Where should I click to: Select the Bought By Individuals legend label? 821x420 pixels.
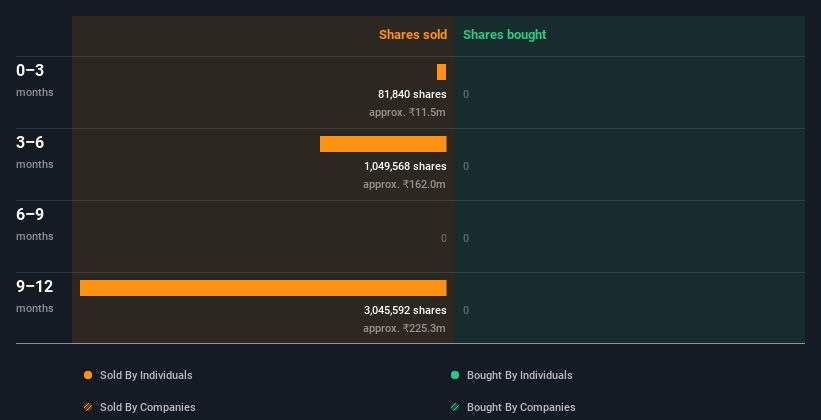[x=519, y=375]
